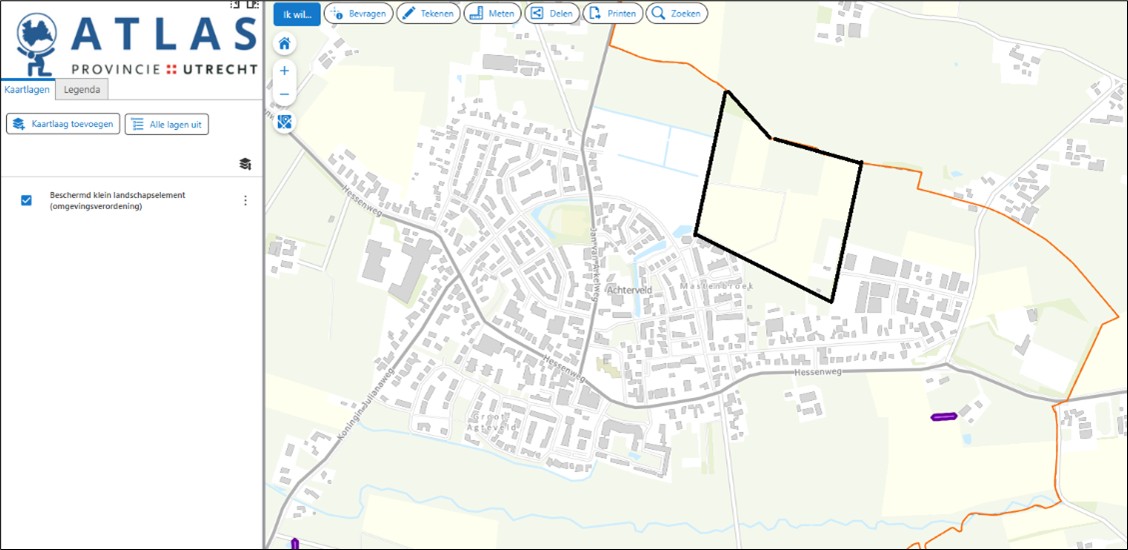Click the Kaartlaag toevoegen button

(x=63, y=124)
